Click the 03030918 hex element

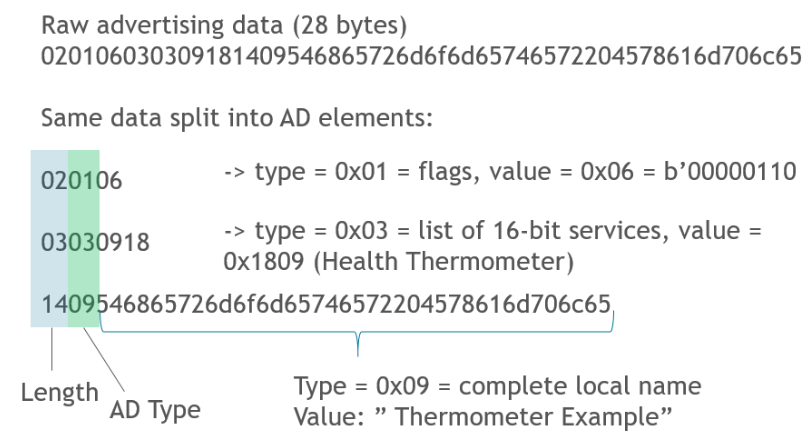(x=88, y=243)
